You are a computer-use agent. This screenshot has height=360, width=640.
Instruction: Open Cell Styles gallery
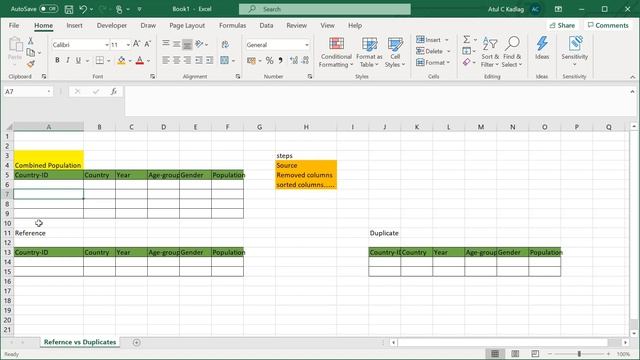(x=395, y=52)
